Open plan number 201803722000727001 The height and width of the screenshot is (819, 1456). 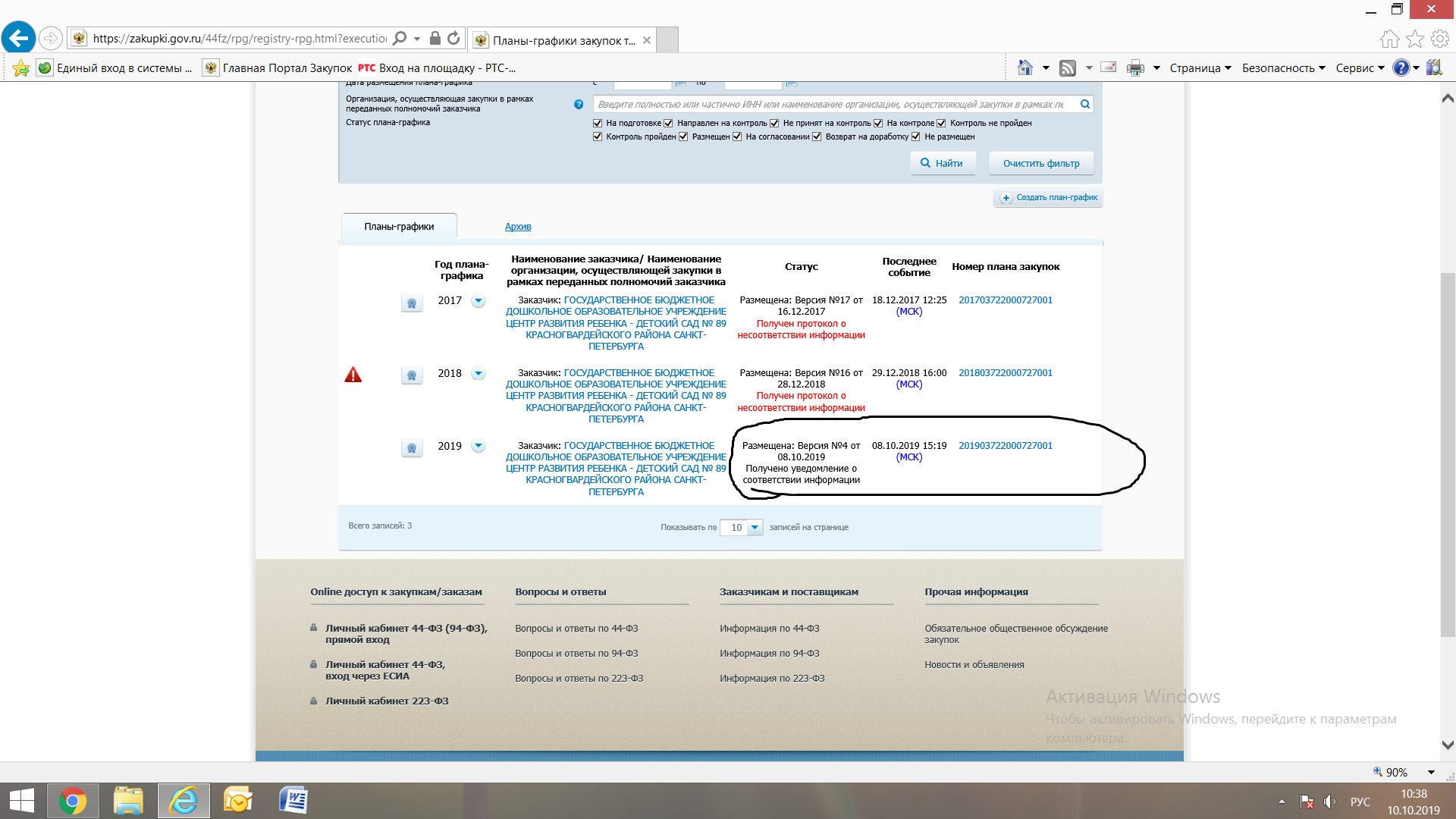[1006, 373]
